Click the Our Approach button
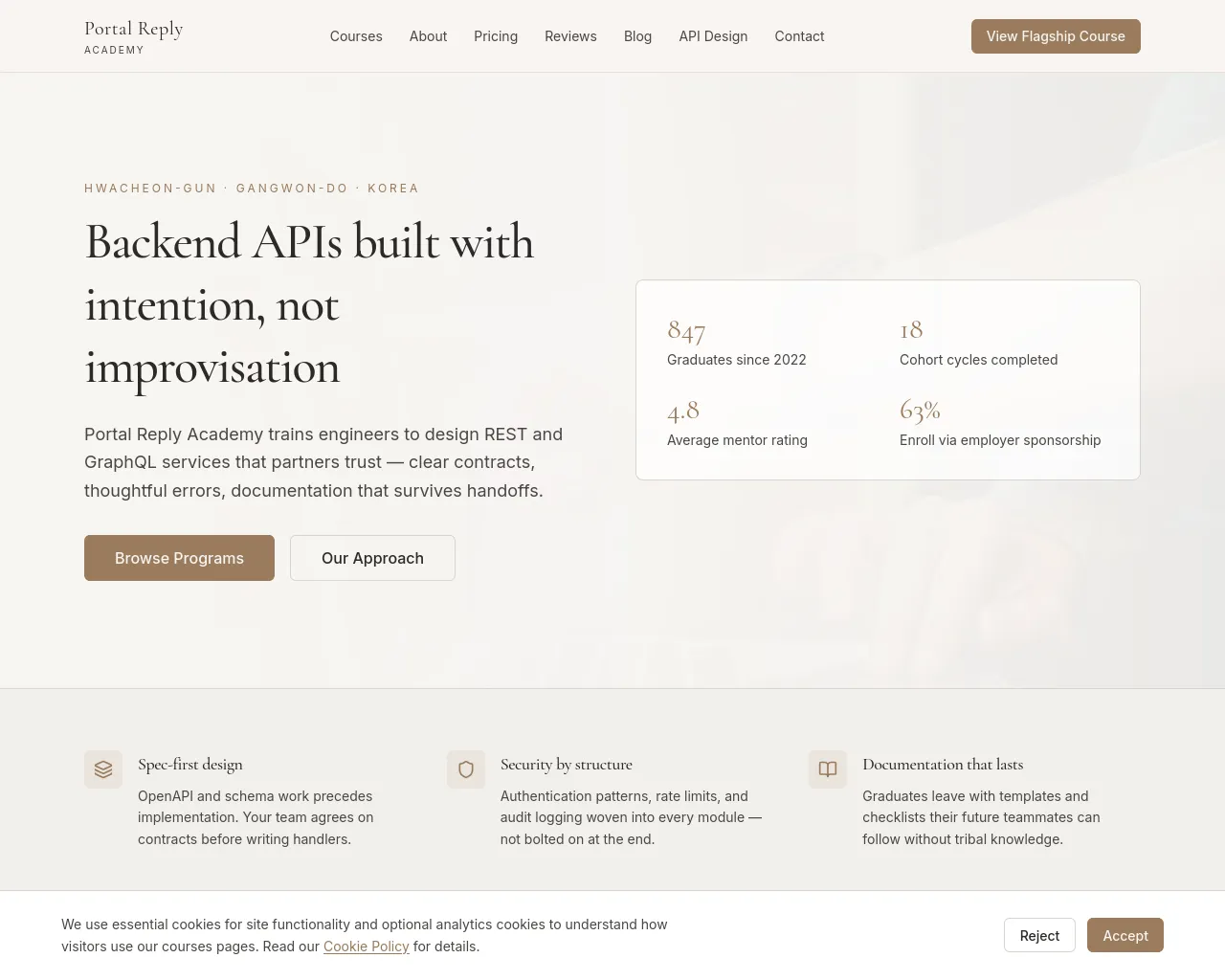 372,558
